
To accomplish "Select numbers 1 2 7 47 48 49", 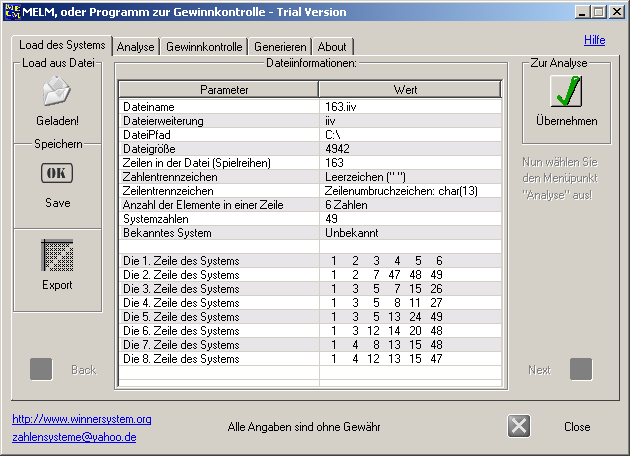I will click(x=411, y=275).
